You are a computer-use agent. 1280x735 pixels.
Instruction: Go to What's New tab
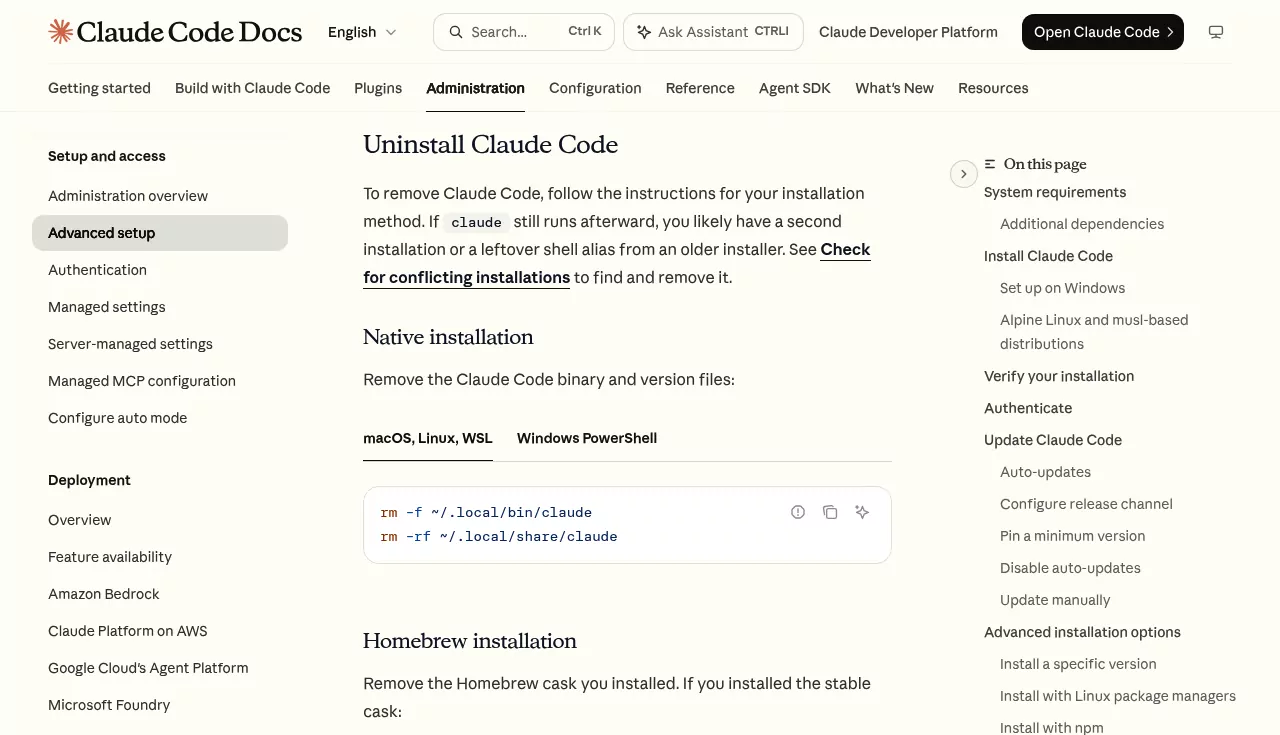pos(894,88)
